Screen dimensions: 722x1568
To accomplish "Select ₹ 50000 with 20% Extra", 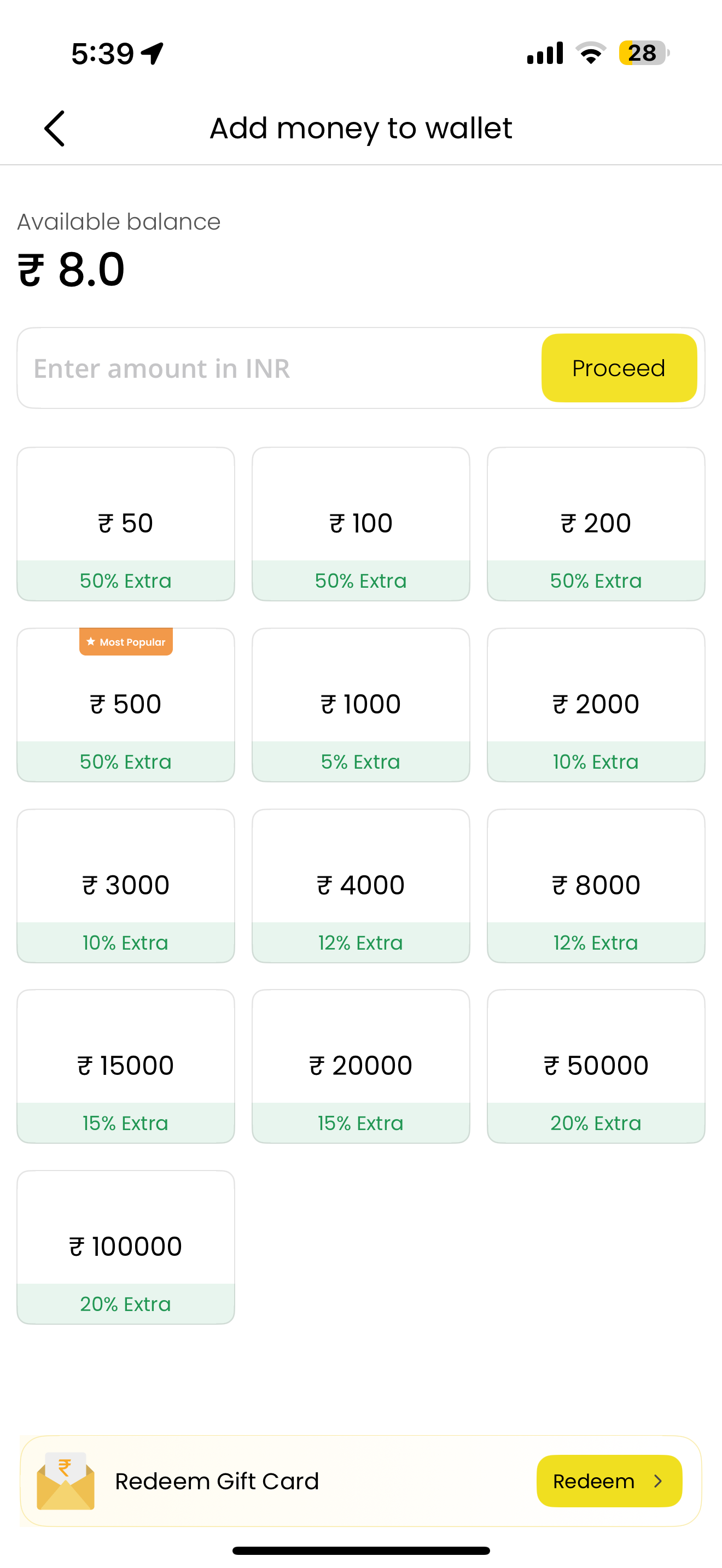I will [x=596, y=1067].
